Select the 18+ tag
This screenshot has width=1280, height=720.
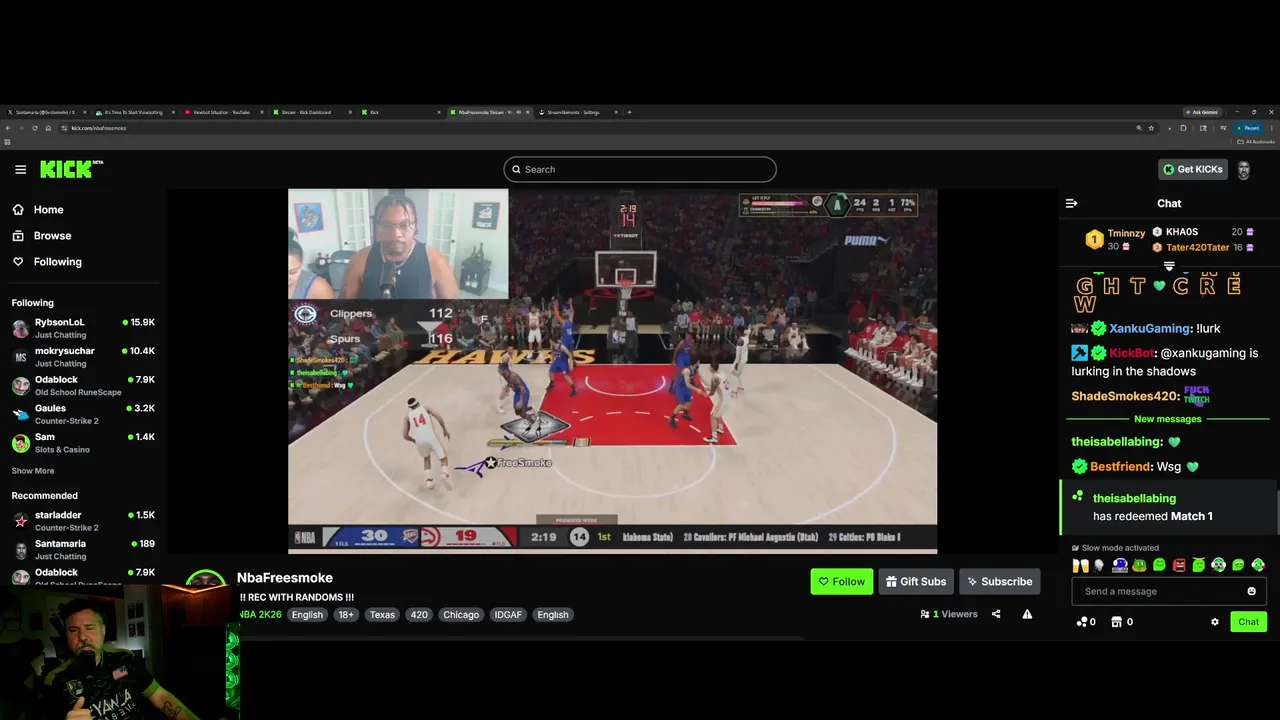[345, 614]
